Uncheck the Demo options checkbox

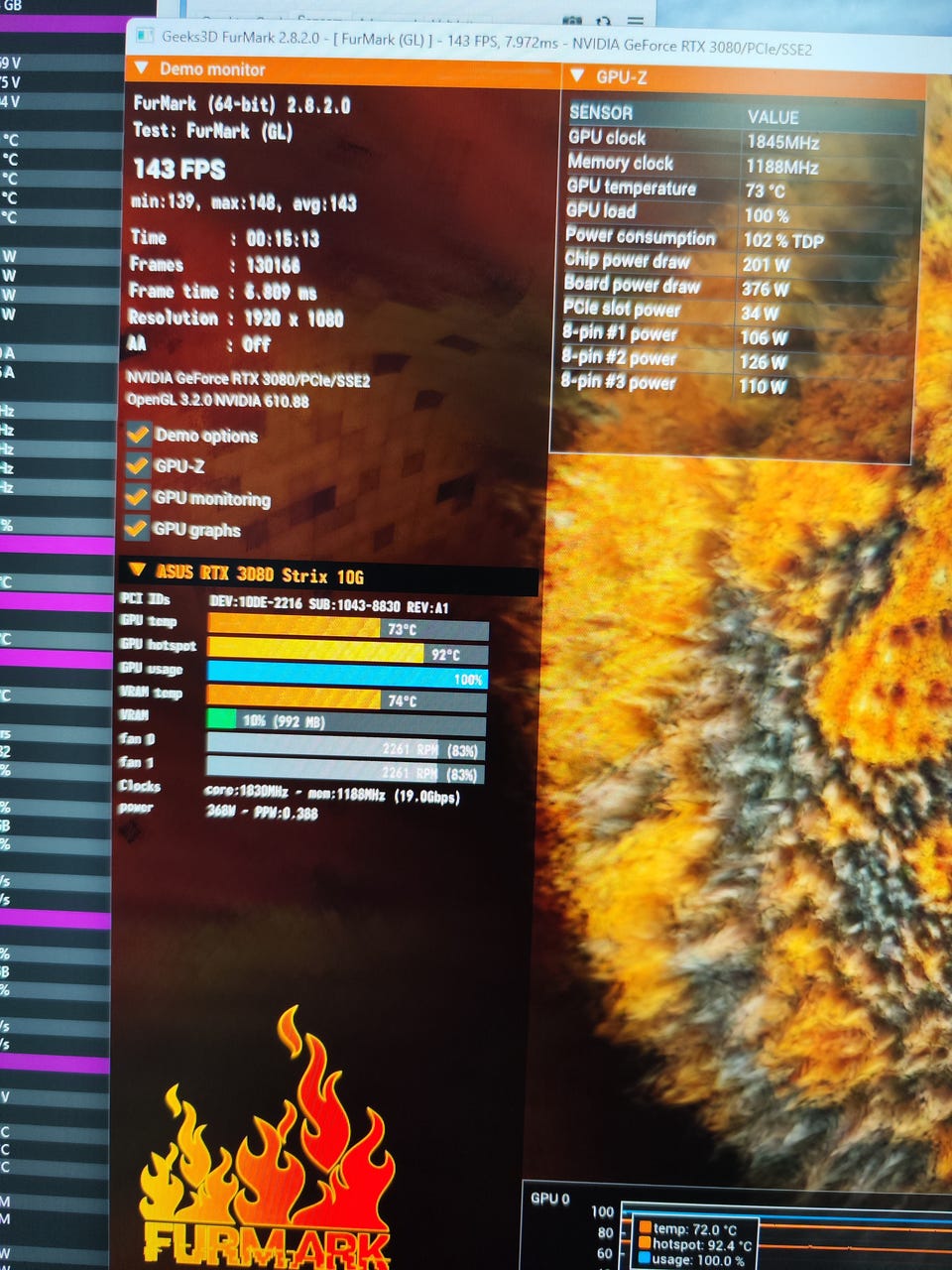coord(138,434)
